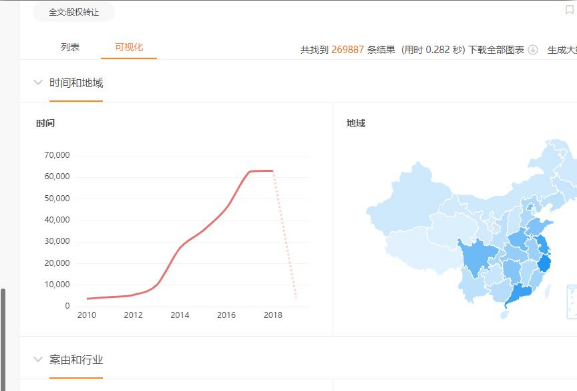Select Xinjiang region on the map
The width and height of the screenshot is (577, 391).
408,200
